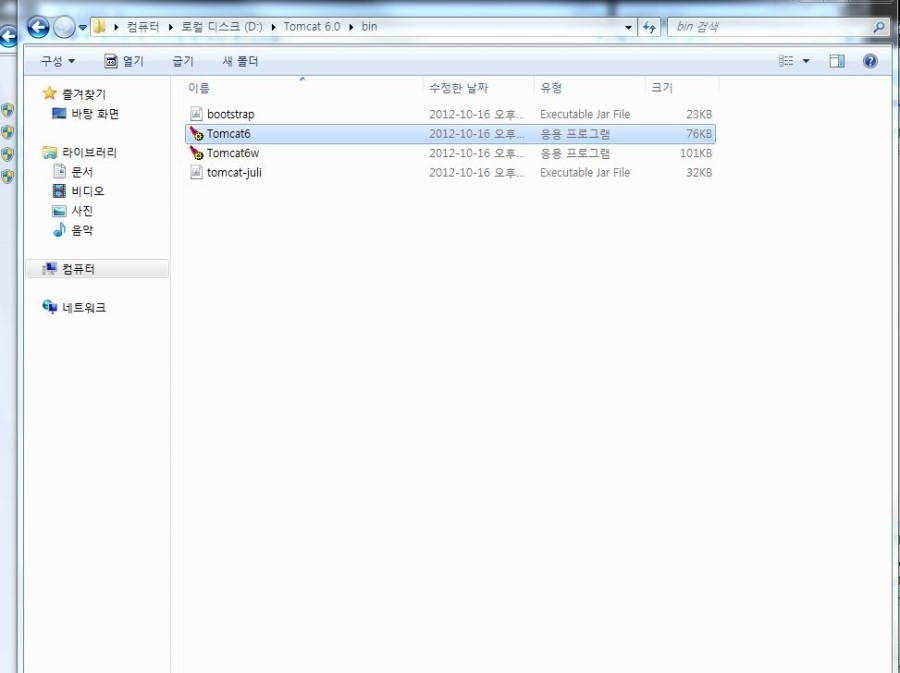Click the 76KB size of Tomcat6
This screenshot has height=673, width=900.
(699, 134)
